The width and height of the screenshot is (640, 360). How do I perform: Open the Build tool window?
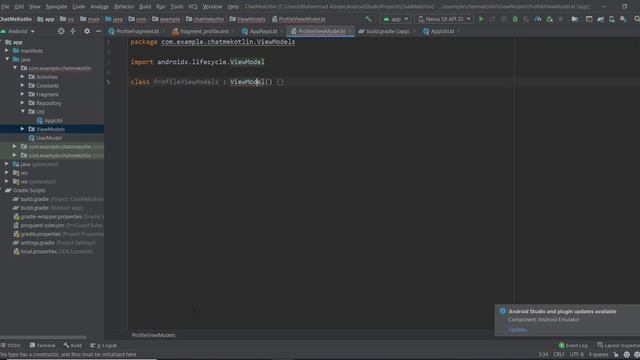tap(73, 345)
